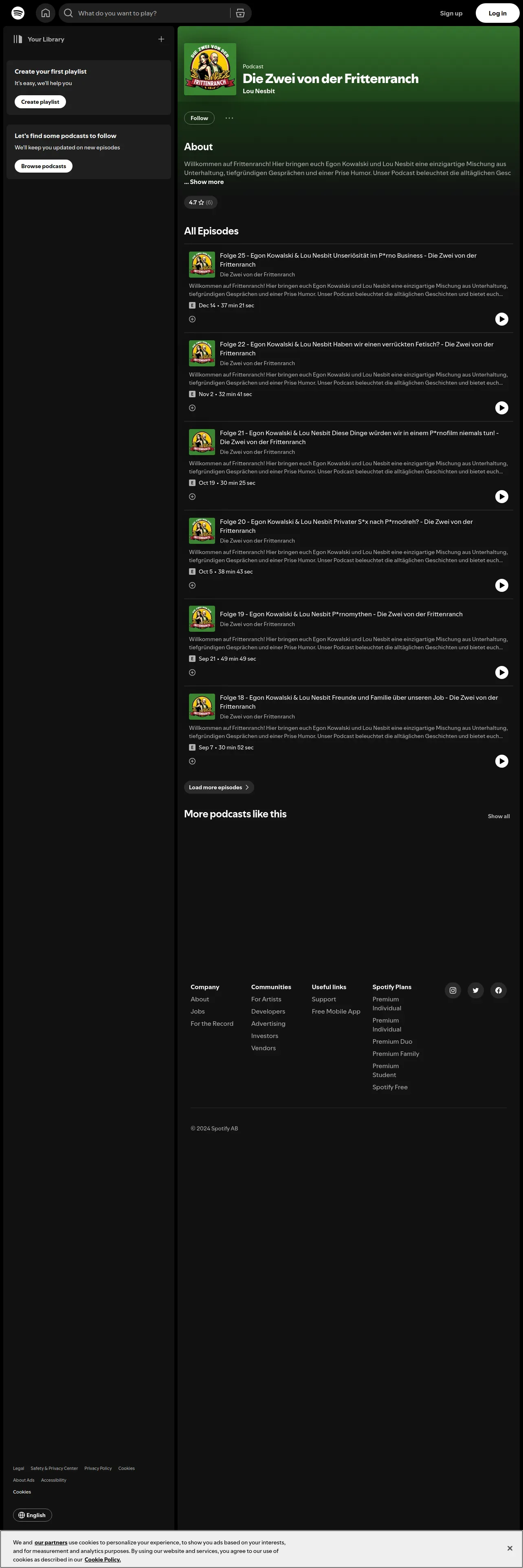
Task: Click Folge 22 episode cover thumbnail
Action: (202, 353)
